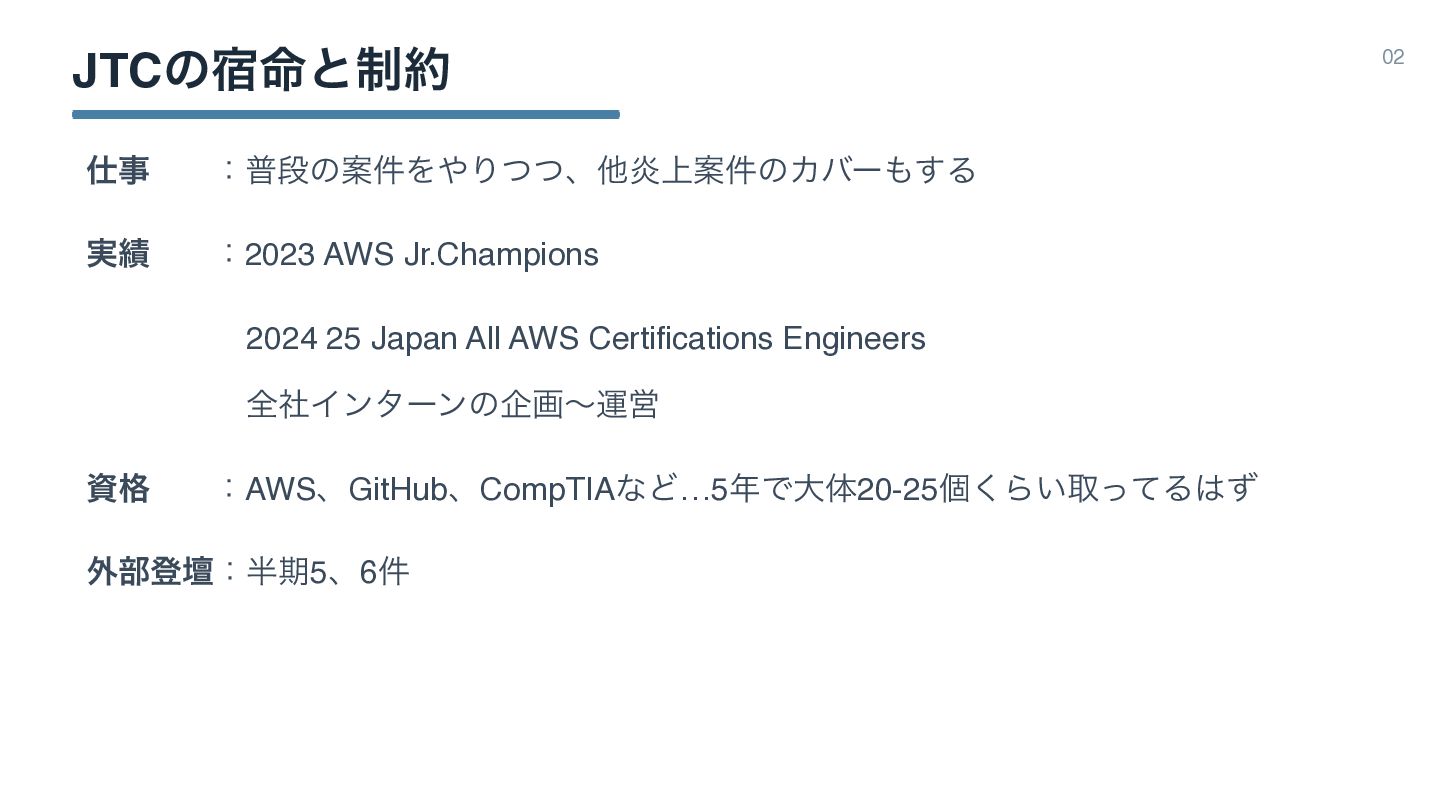Select the '外部登壇' heading label

pos(150,572)
